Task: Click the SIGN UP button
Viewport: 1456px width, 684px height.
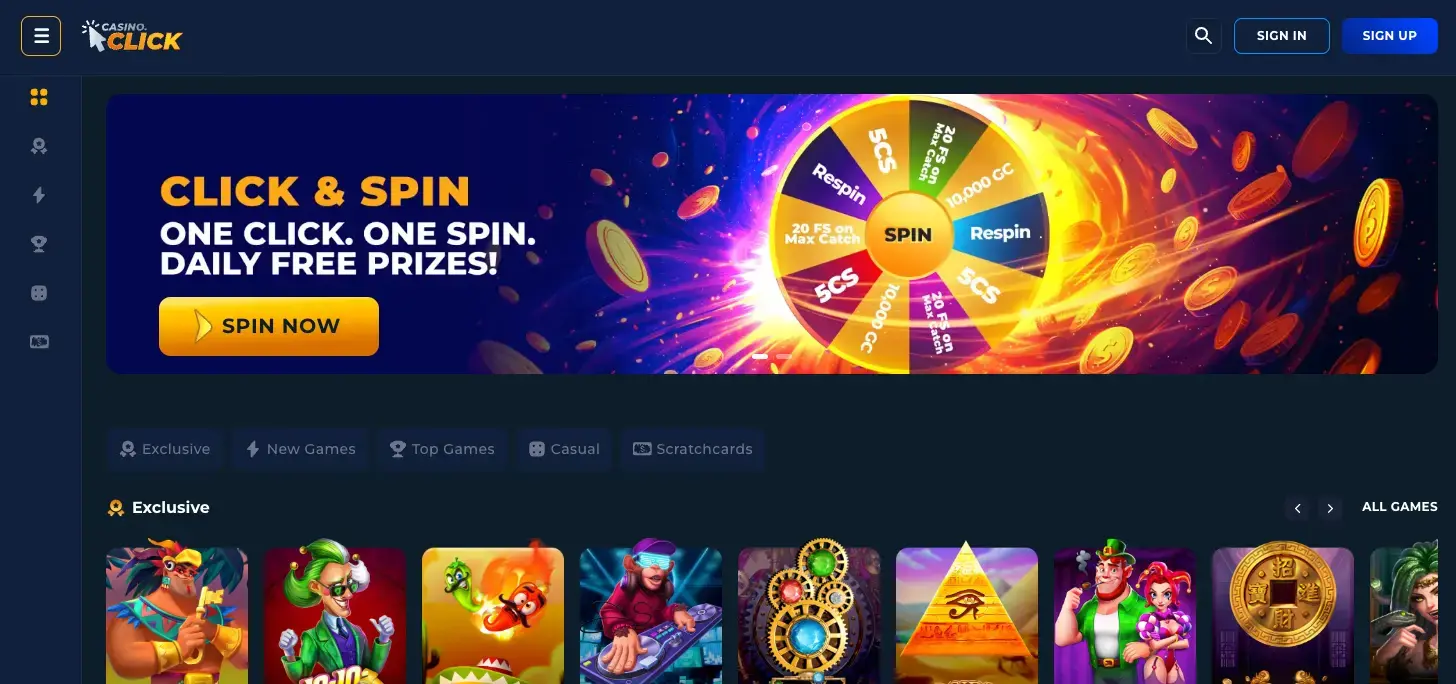Action: 1389,36
